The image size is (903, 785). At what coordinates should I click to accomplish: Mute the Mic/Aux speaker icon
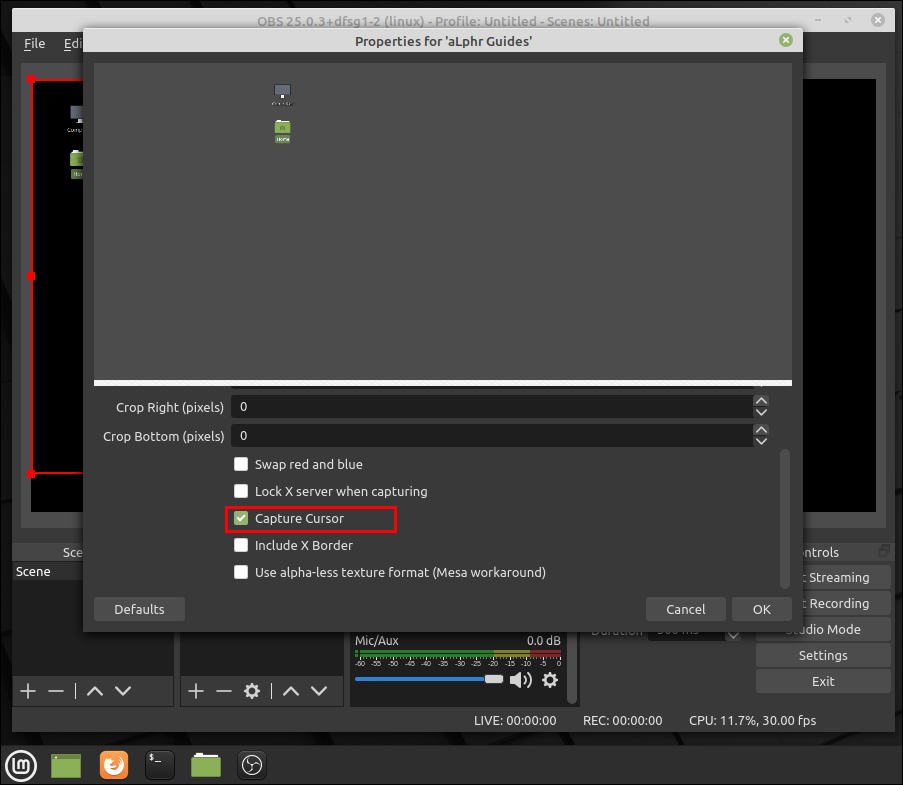[x=521, y=680]
